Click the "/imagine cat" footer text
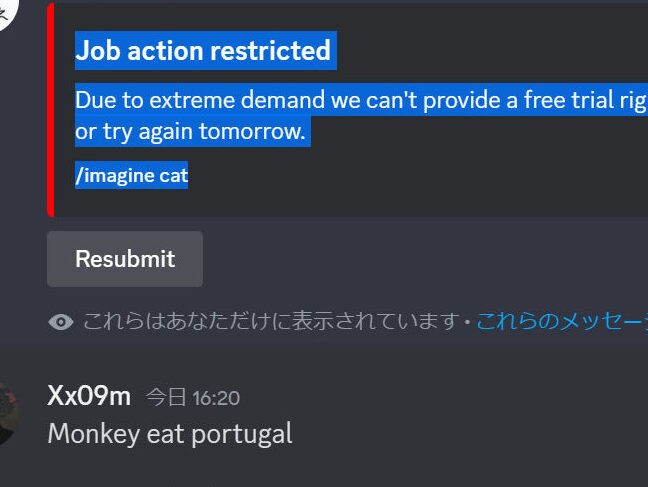The height and width of the screenshot is (487, 648). (x=131, y=176)
